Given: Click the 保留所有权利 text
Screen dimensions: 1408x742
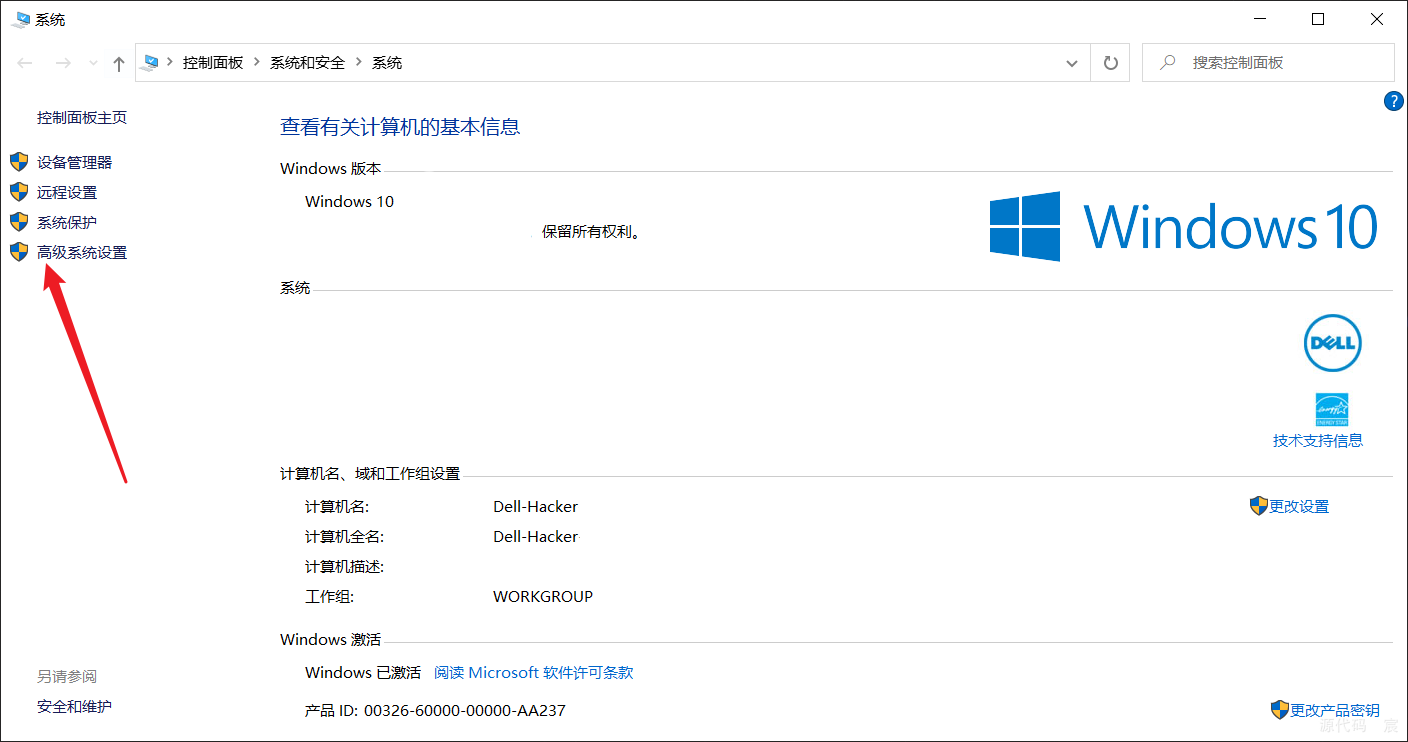Looking at the screenshot, I should [x=591, y=232].
